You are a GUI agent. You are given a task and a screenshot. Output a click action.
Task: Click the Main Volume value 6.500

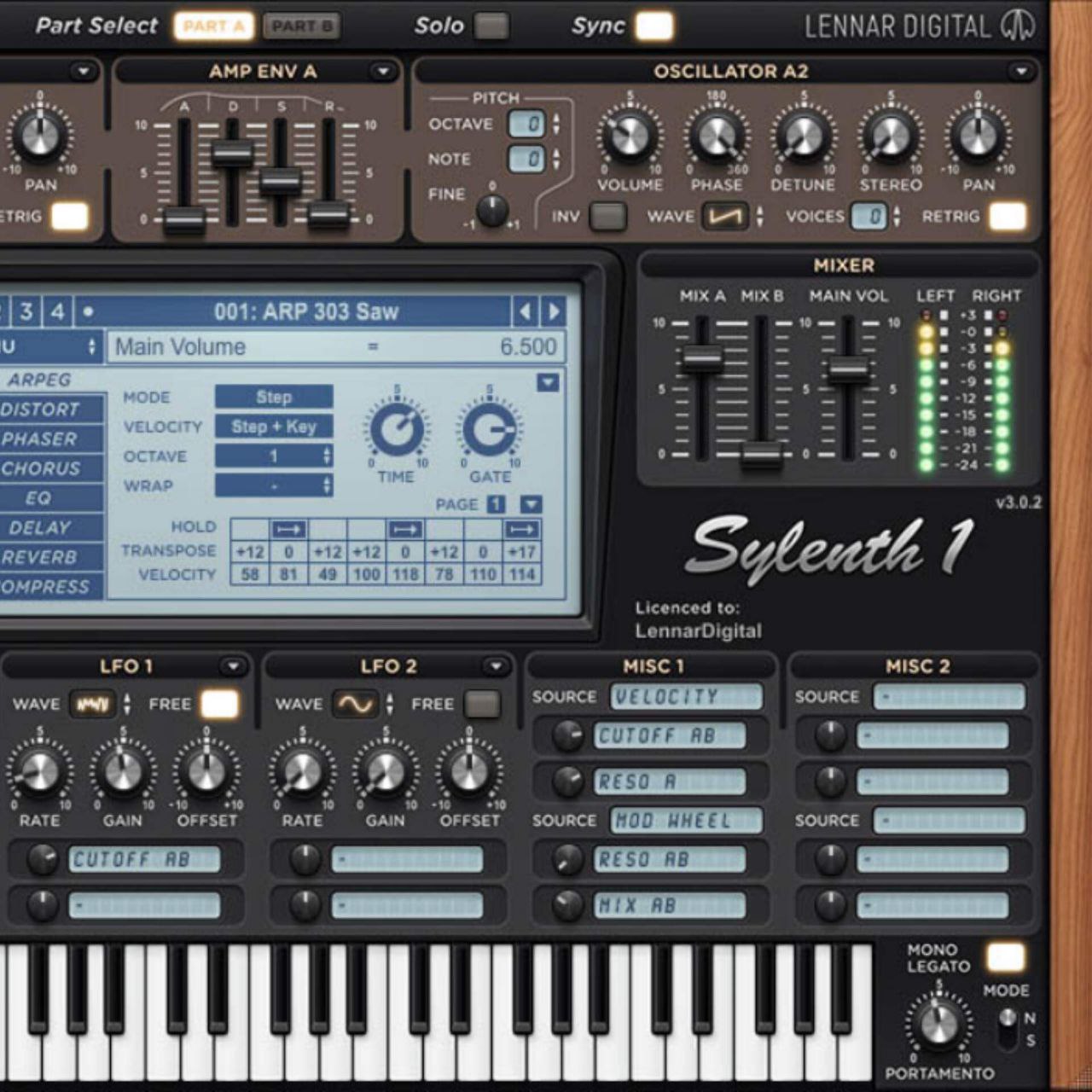coord(529,347)
